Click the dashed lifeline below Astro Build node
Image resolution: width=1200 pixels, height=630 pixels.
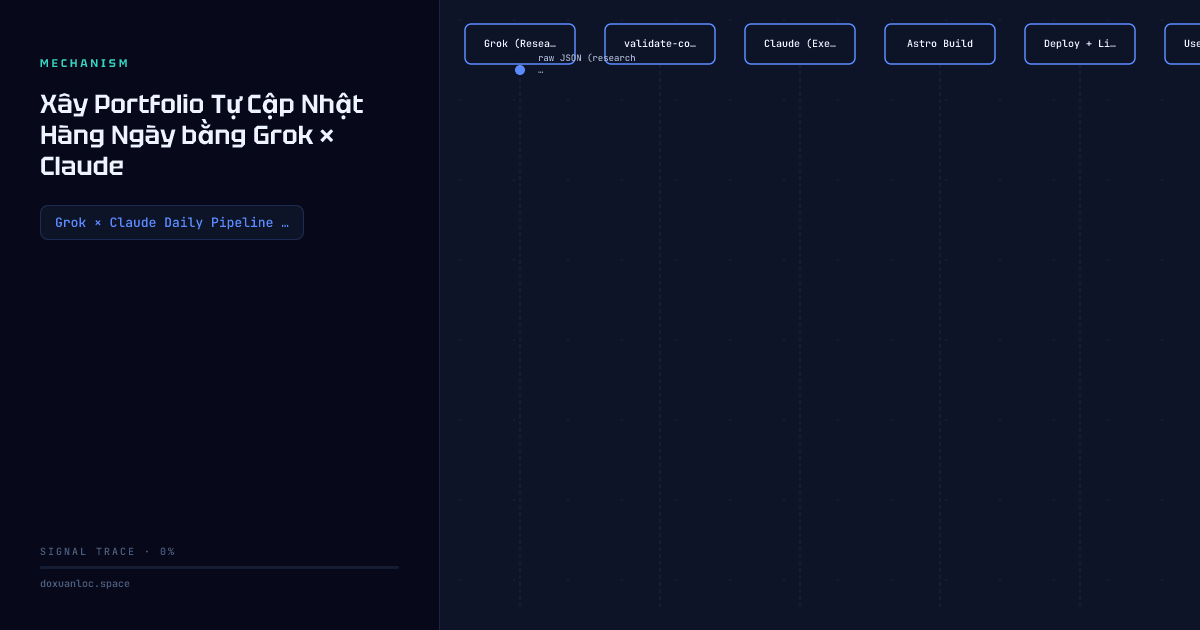coord(940,335)
